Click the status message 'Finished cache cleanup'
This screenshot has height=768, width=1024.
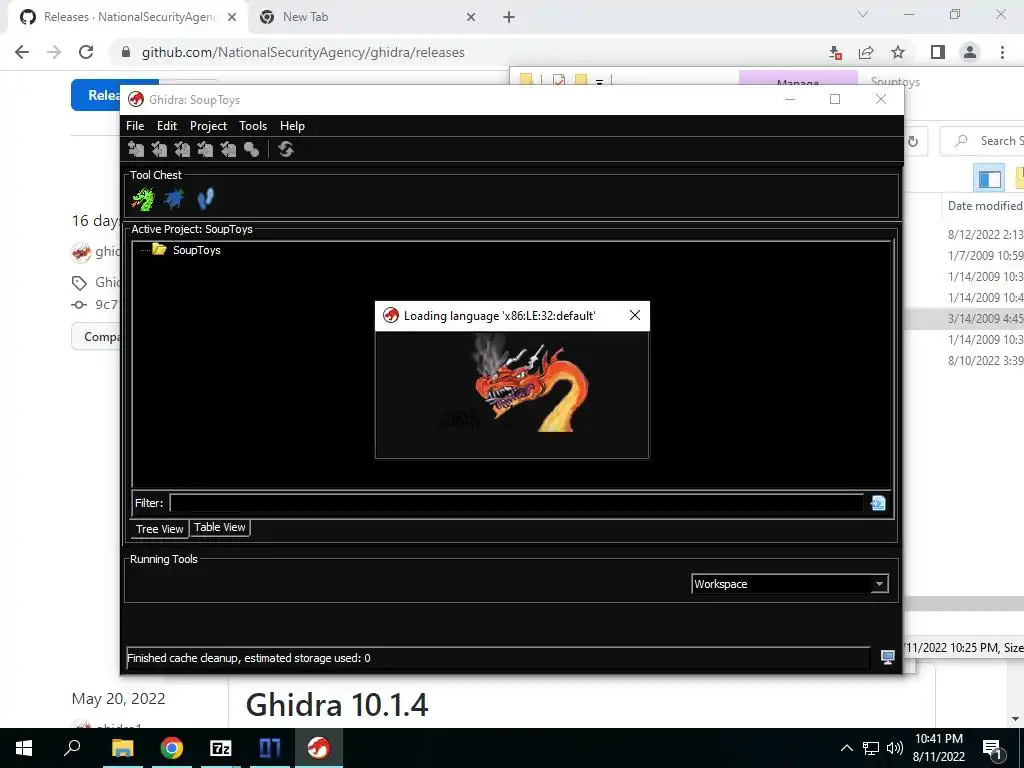pyautogui.click(x=249, y=658)
